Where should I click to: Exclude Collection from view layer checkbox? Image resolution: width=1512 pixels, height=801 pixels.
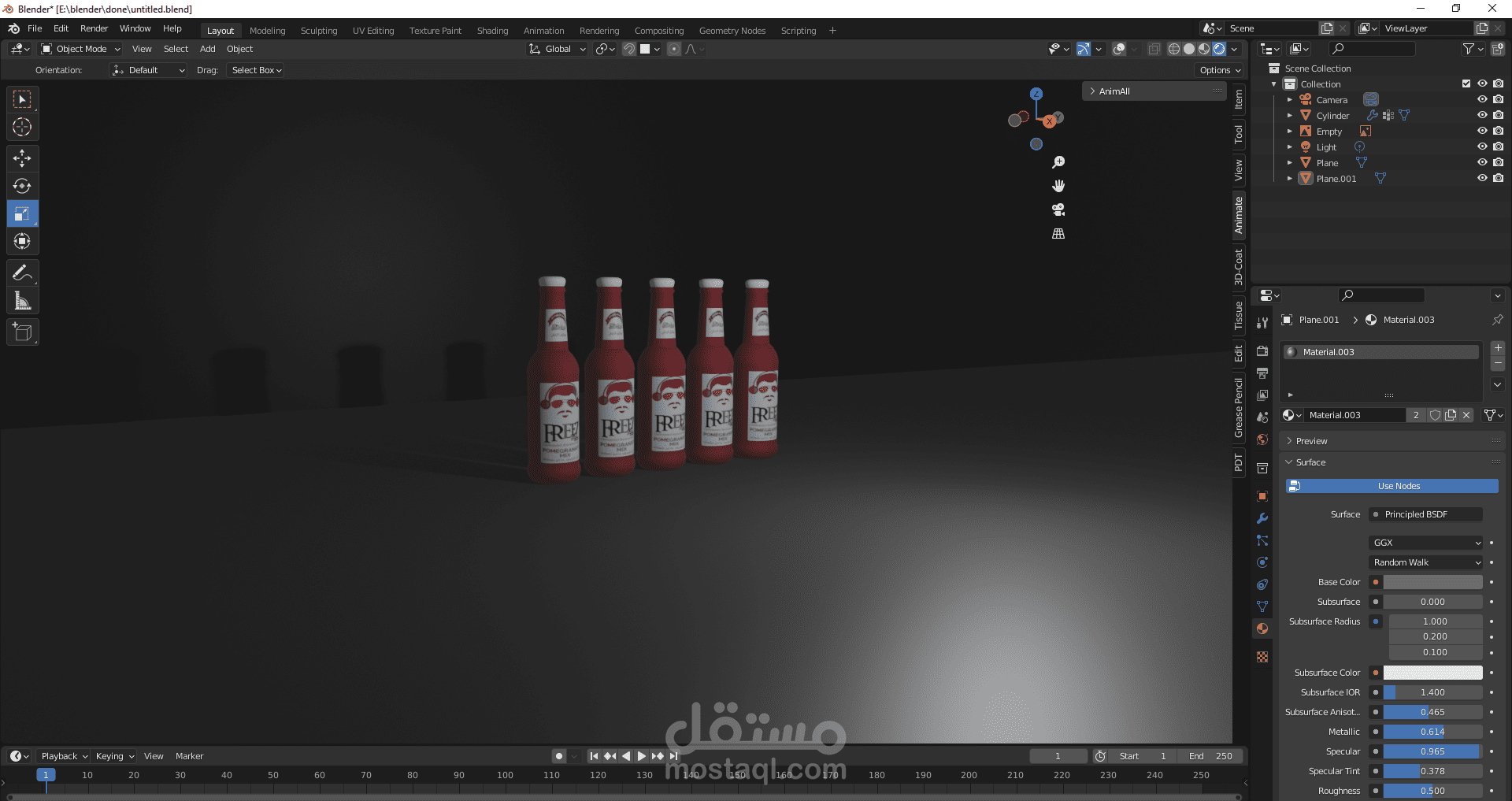(x=1466, y=83)
